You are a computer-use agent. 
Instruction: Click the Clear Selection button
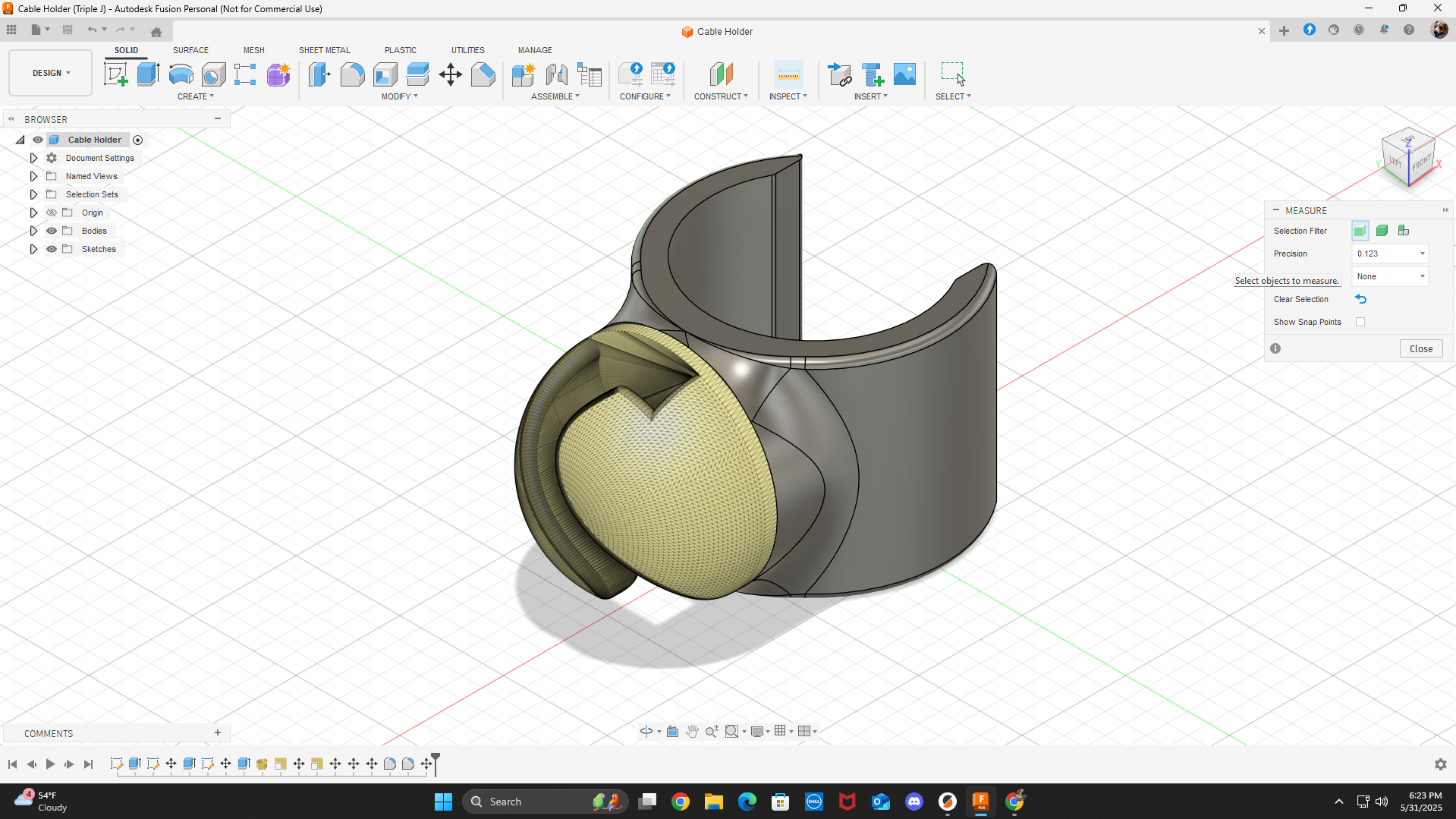(1360, 299)
